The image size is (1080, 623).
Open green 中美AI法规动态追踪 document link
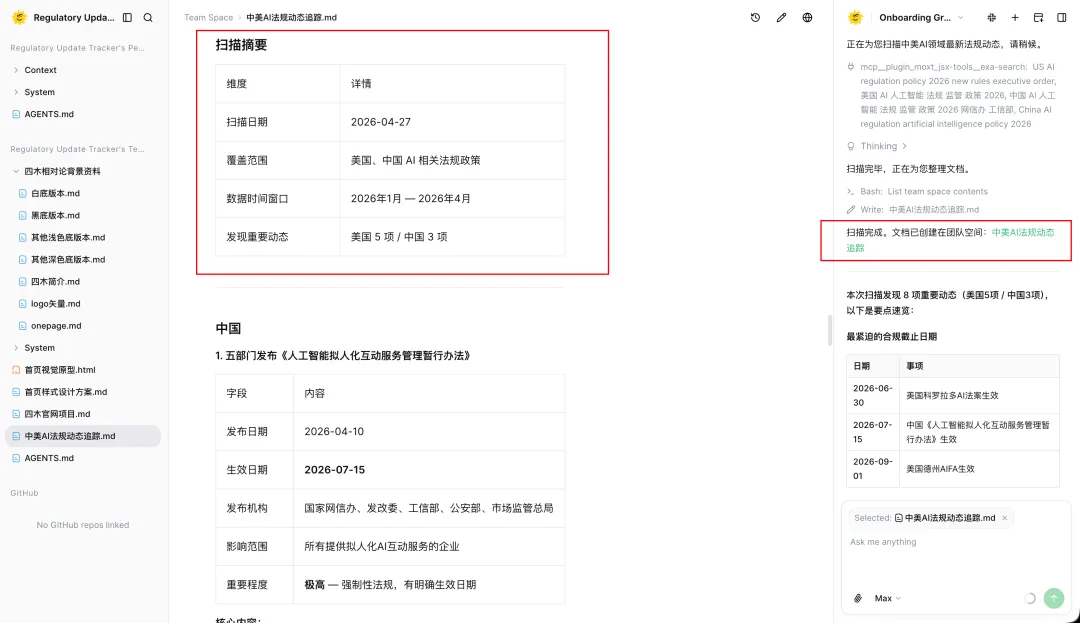point(1022,232)
